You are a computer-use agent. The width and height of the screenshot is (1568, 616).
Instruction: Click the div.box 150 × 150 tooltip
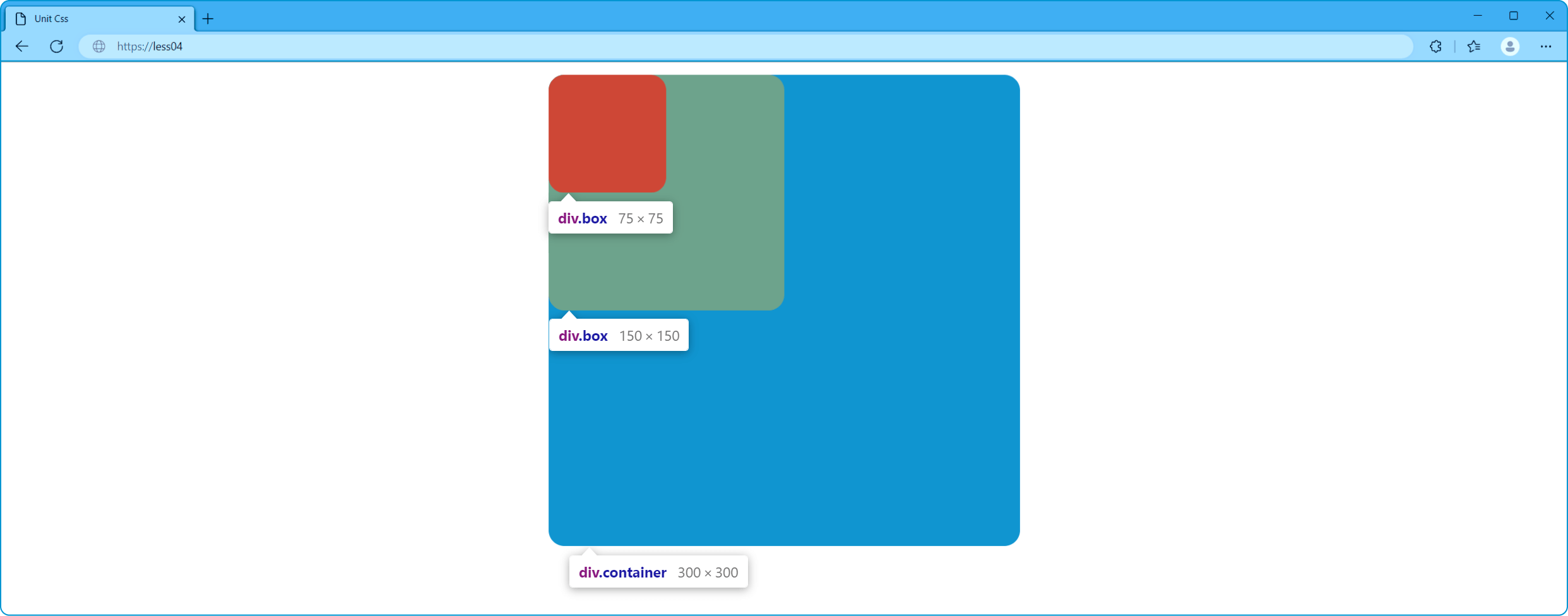pyautogui.click(x=619, y=335)
